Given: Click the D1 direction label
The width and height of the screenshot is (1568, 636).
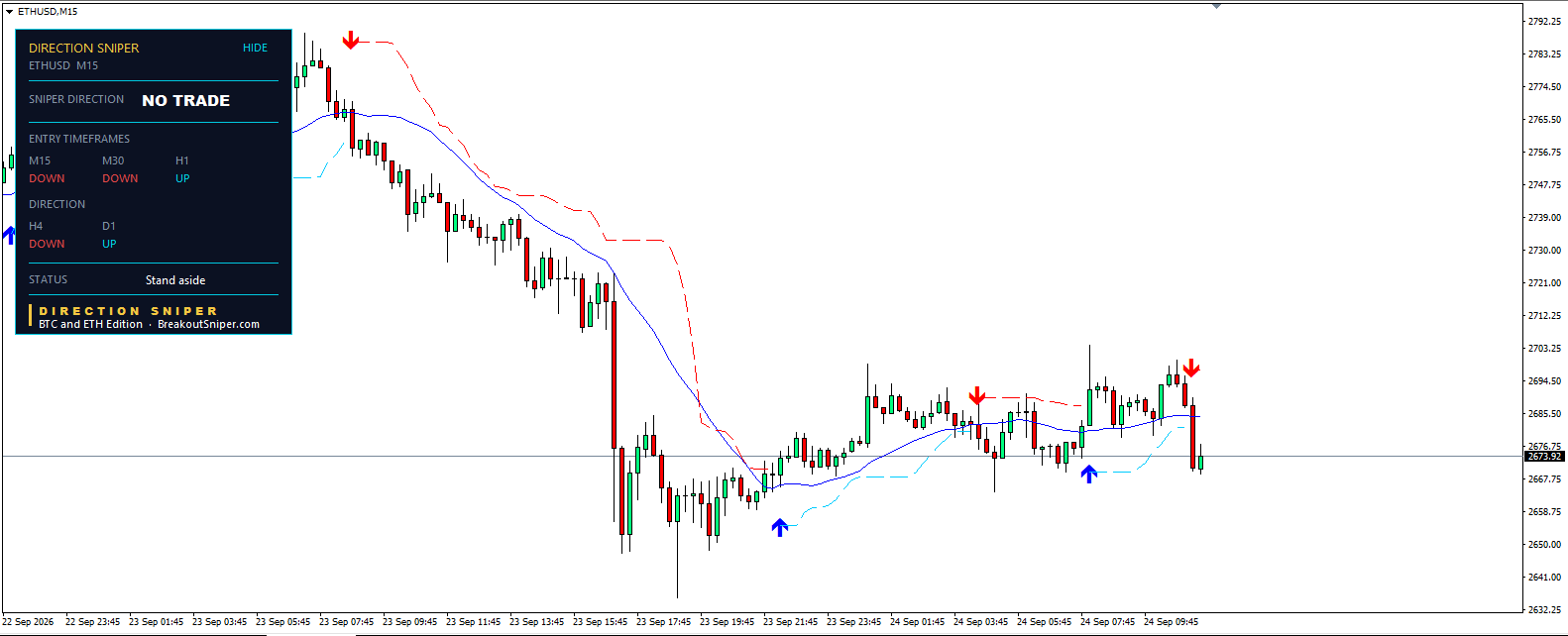Looking at the screenshot, I should pyautogui.click(x=109, y=226).
